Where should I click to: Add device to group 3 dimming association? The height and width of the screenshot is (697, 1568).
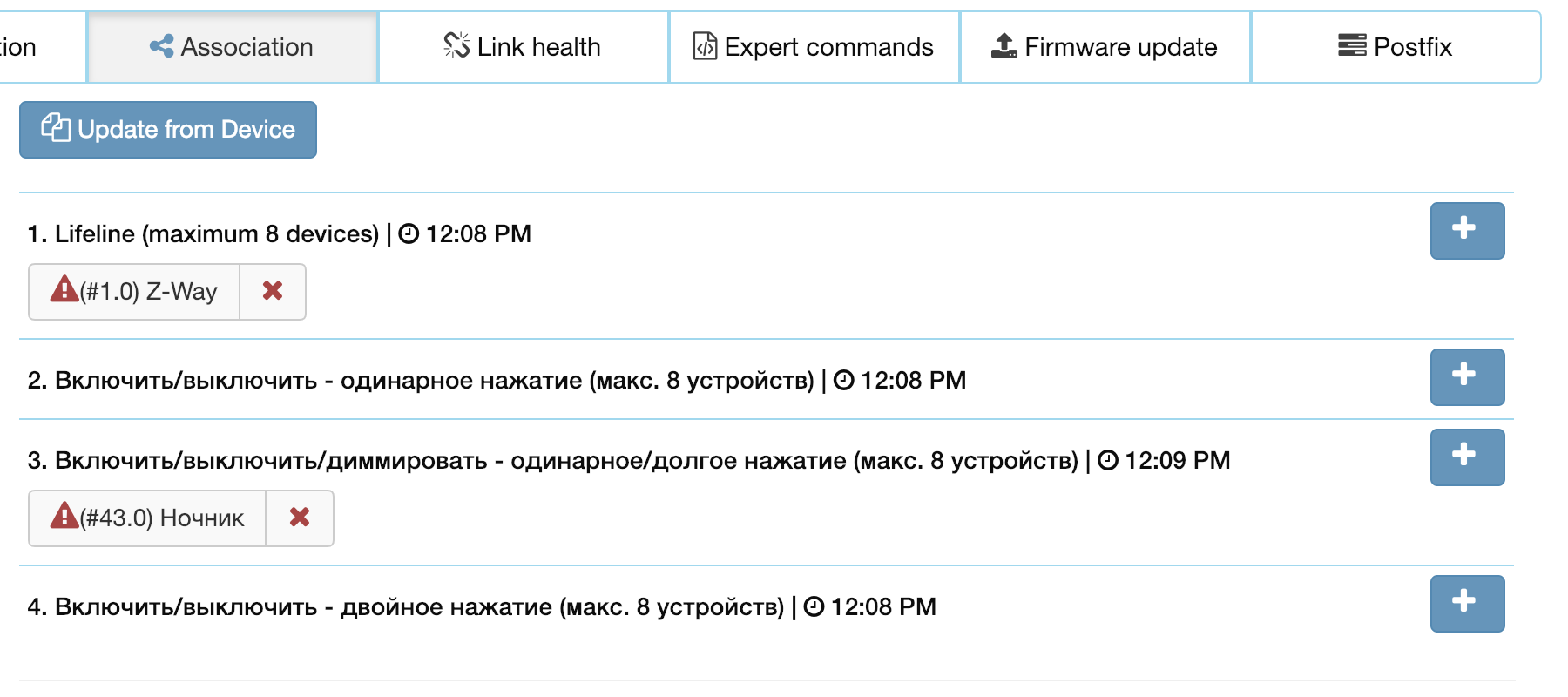pyautogui.click(x=1467, y=457)
